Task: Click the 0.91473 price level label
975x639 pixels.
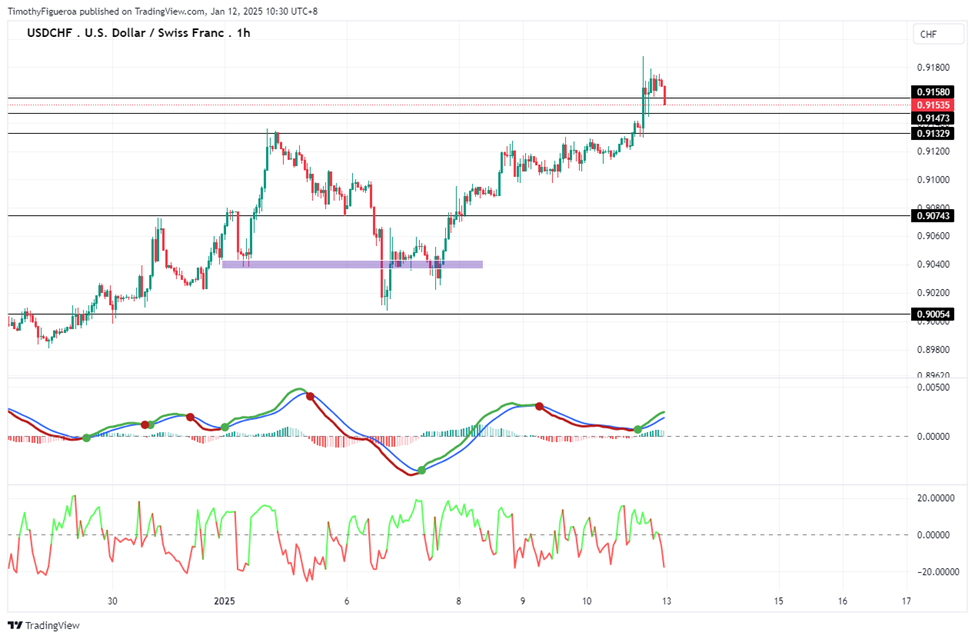Action: point(933,118)
